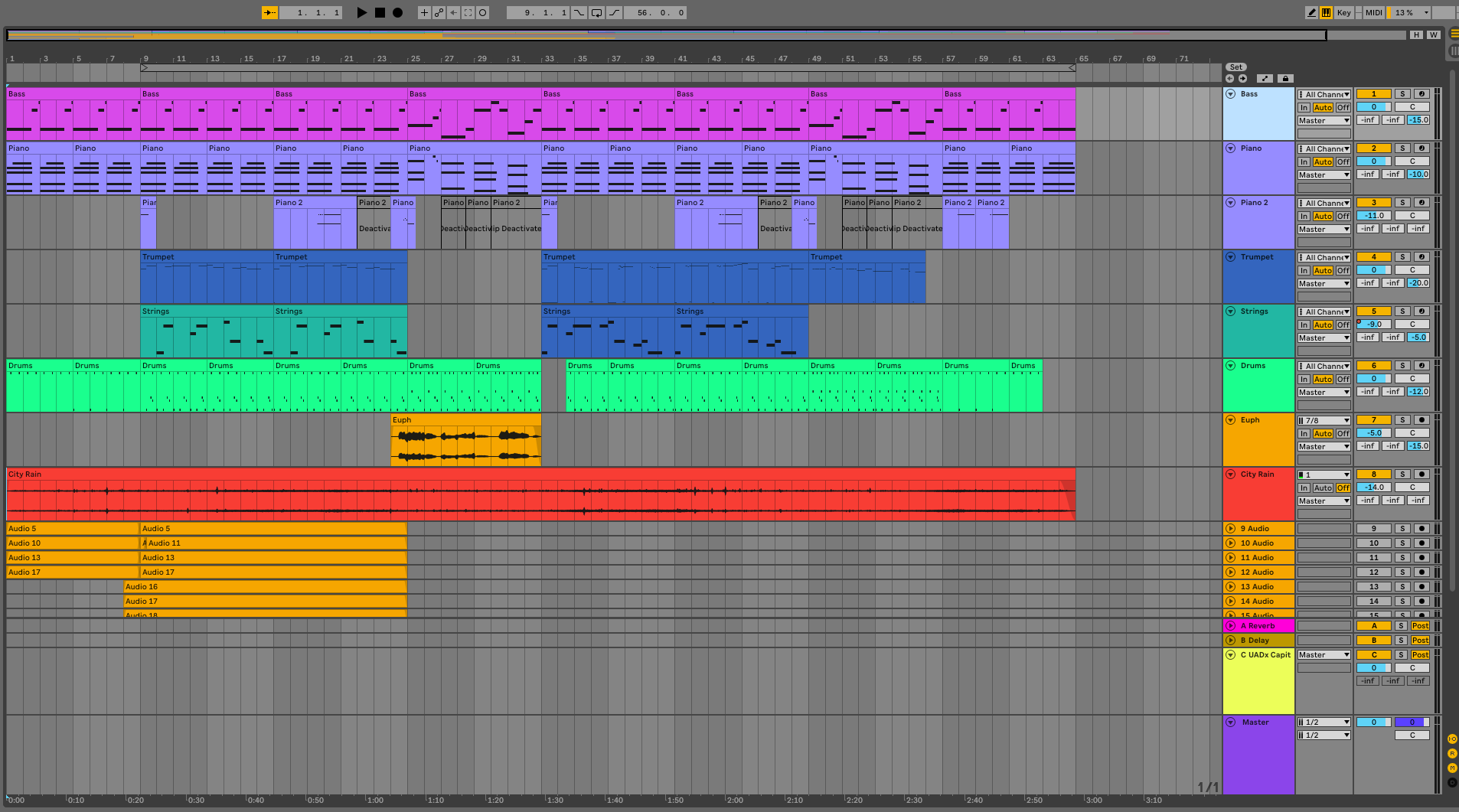Toggle the computer MIDI keyboard button
Screen dimensions: 1459x812
[1326, 12]
